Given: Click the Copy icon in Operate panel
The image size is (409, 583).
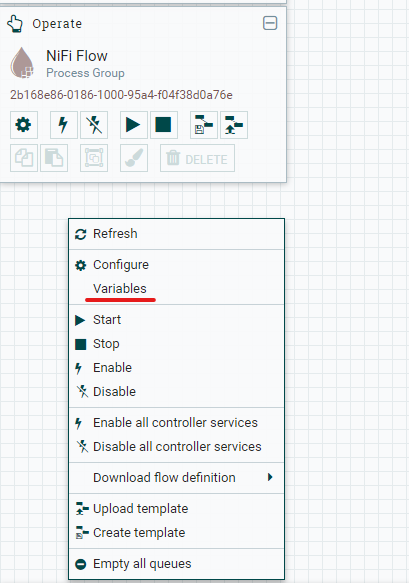Looking at the screenshot, I should point(24,158).
